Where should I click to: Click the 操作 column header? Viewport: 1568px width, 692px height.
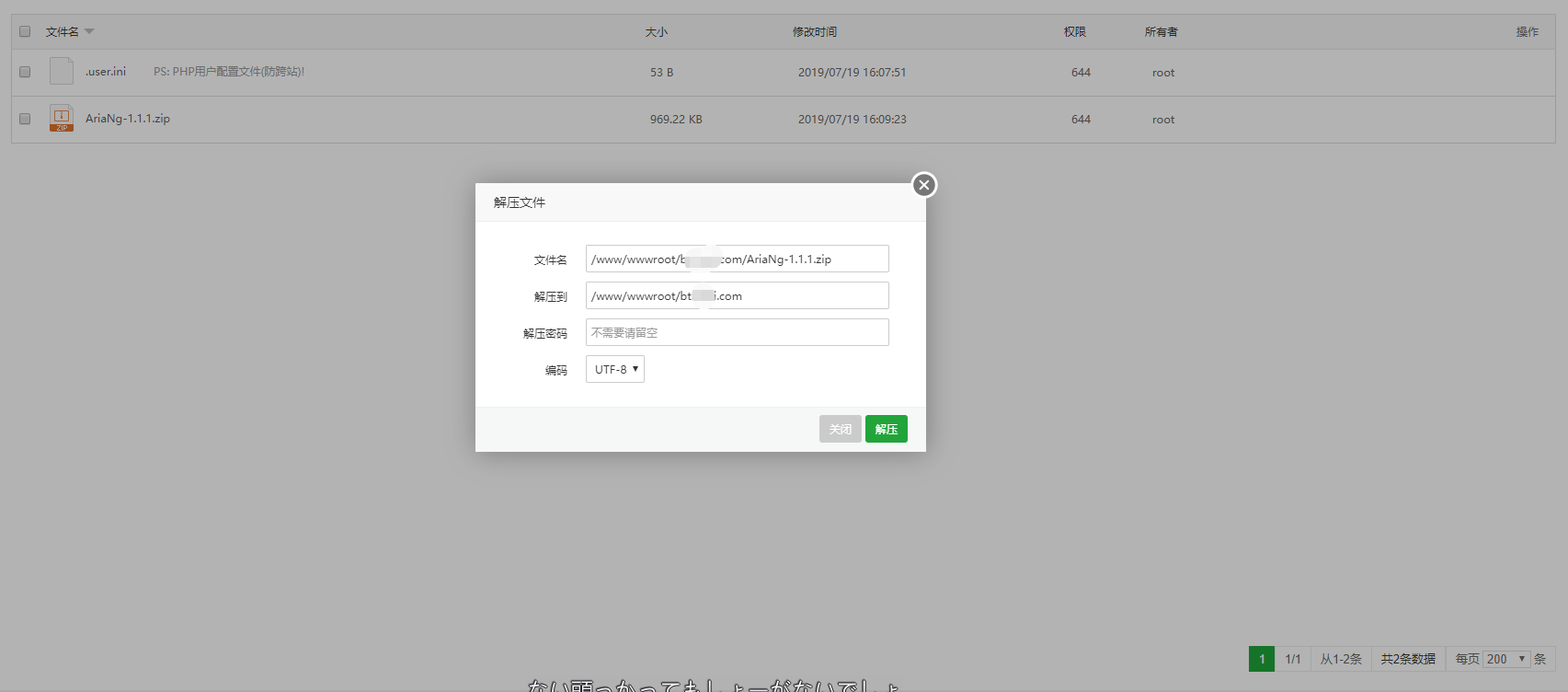click(1528, 31)
